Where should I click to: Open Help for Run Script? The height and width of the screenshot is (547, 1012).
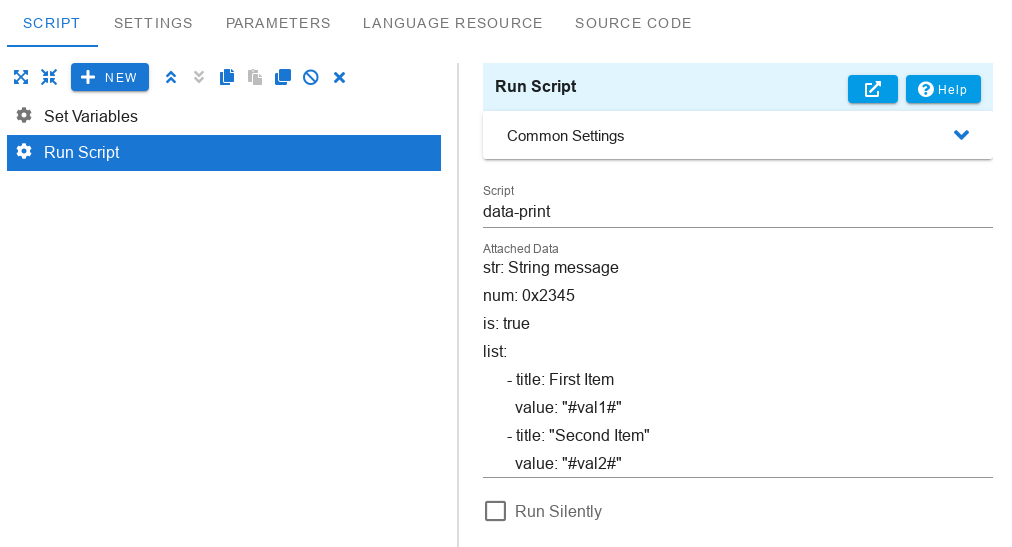[x=943, y=89]
